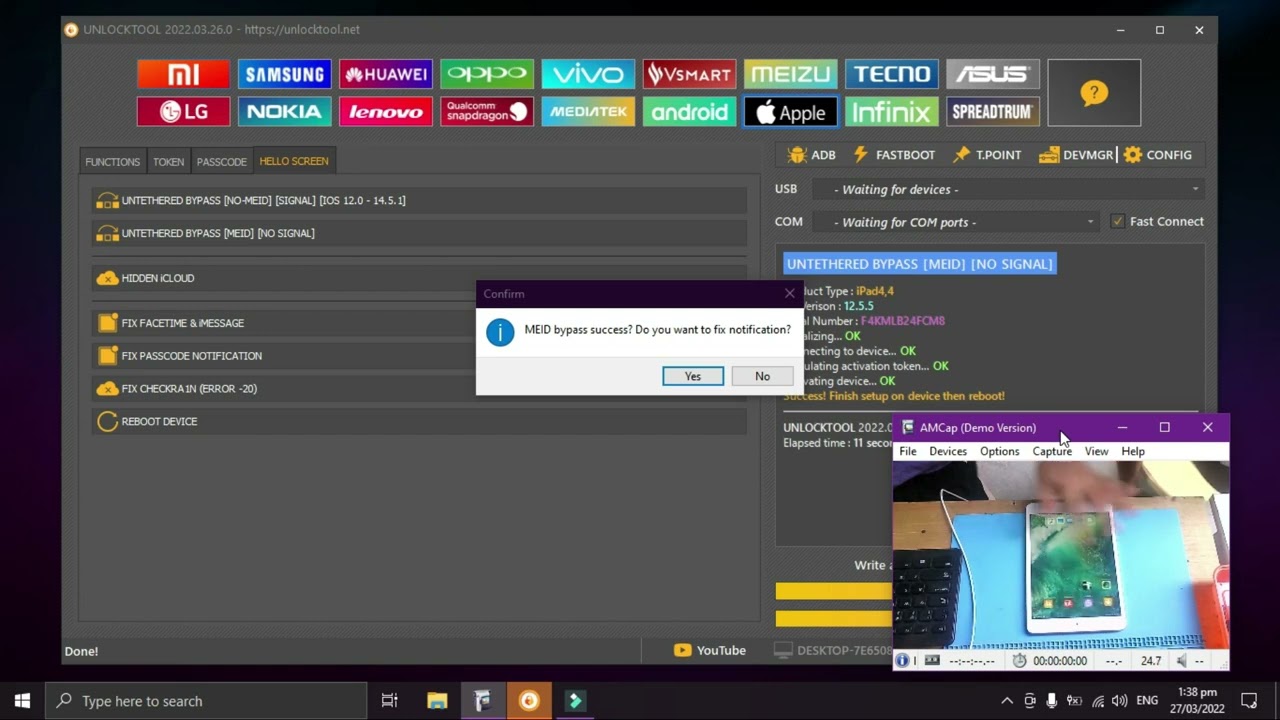Select the Lenovo brand logo

385,112
